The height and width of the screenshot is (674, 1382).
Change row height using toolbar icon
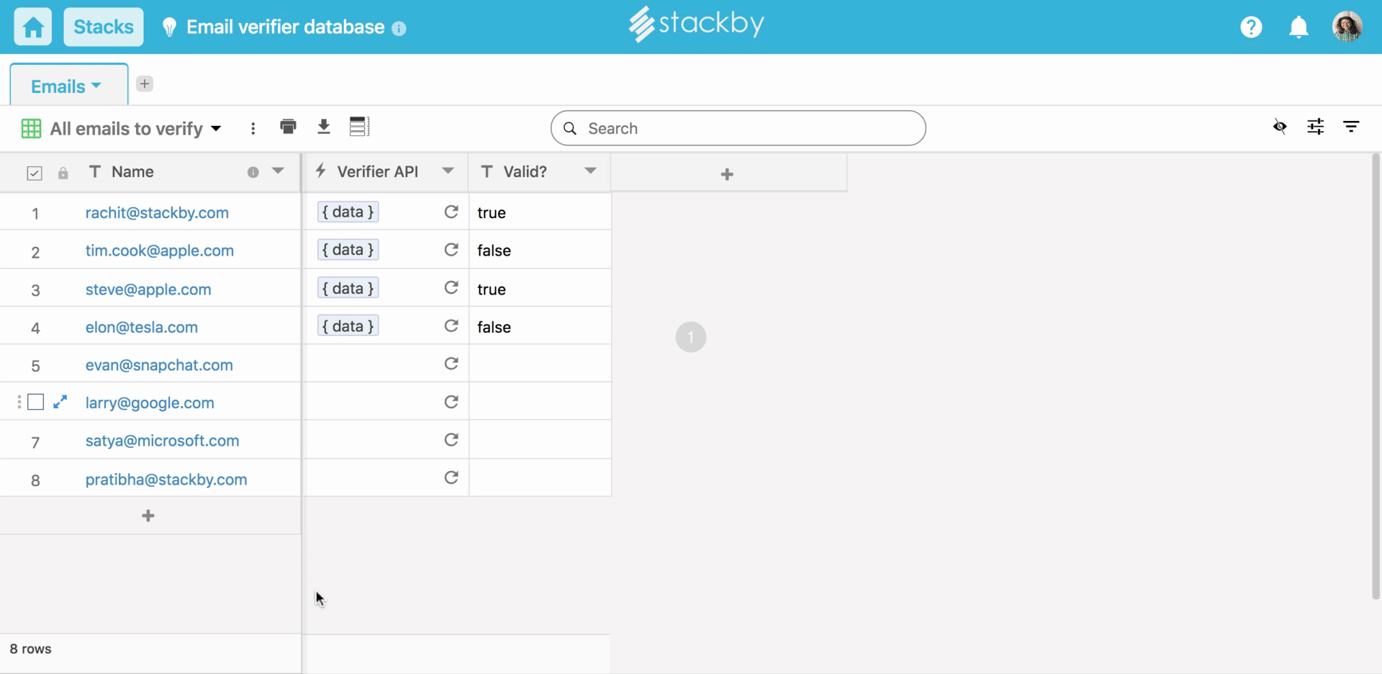coord(359,127)
